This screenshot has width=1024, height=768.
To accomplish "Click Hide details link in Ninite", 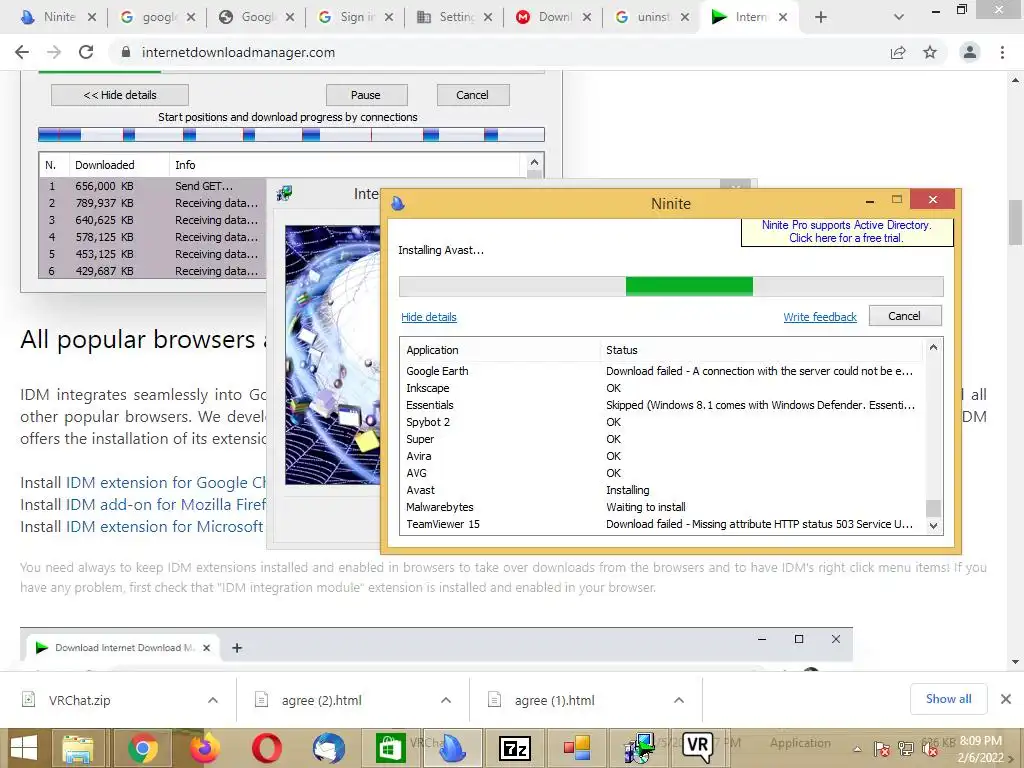I will pyautogui.click(x=428, y=317).
